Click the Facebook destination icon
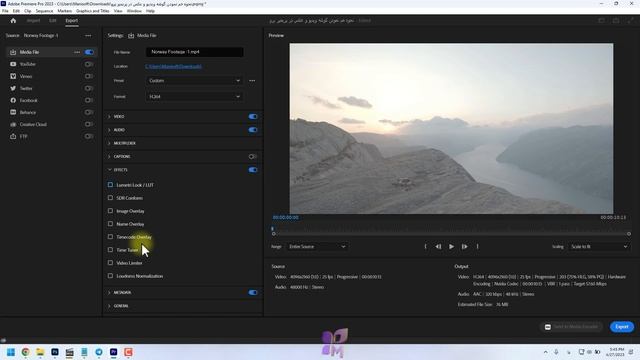Viewport: 640px width, 360px height. pyautogui.click(x=13, y=100)
